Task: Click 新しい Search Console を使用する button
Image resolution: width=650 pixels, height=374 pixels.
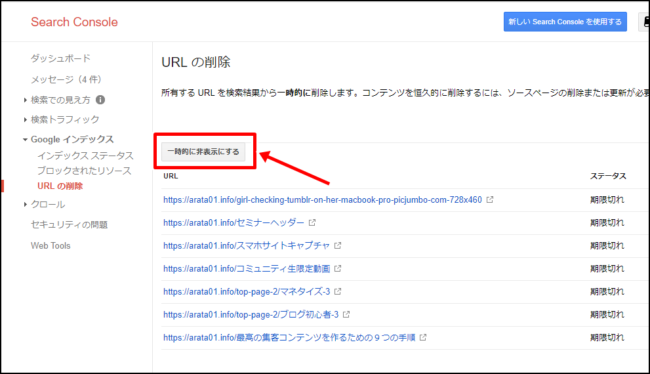Action: tap(565, 22)
